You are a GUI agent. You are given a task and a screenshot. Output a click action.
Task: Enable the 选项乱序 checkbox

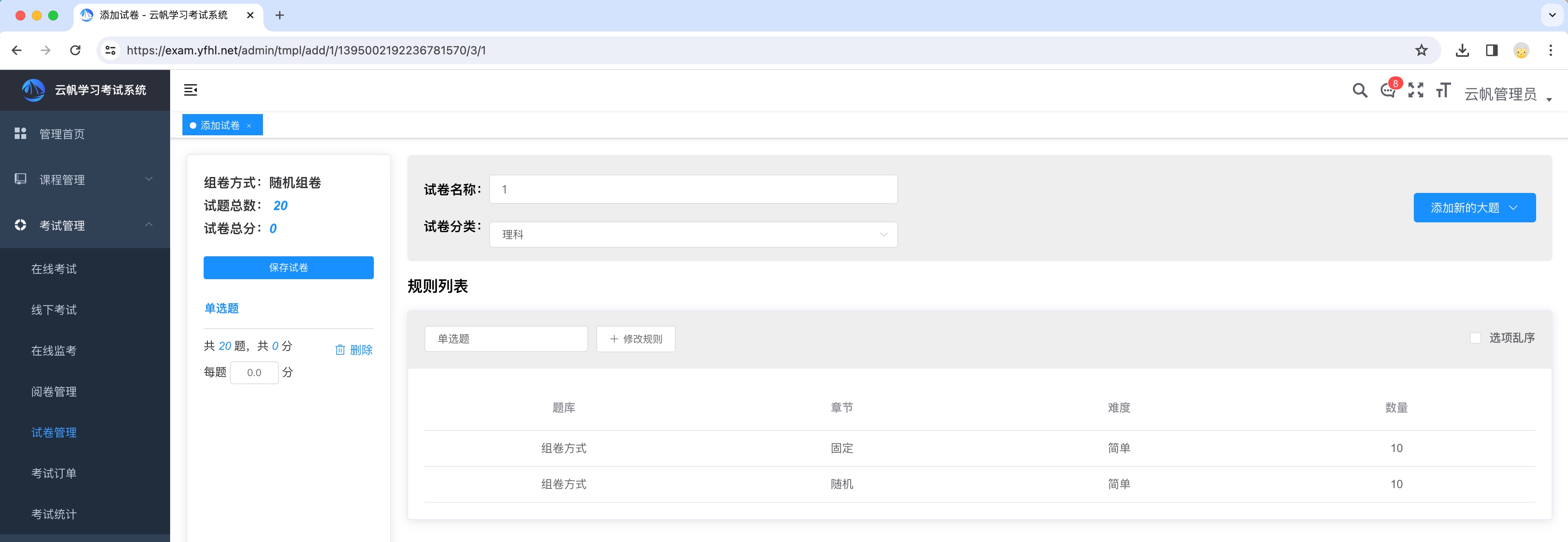tap(1476, 338)
